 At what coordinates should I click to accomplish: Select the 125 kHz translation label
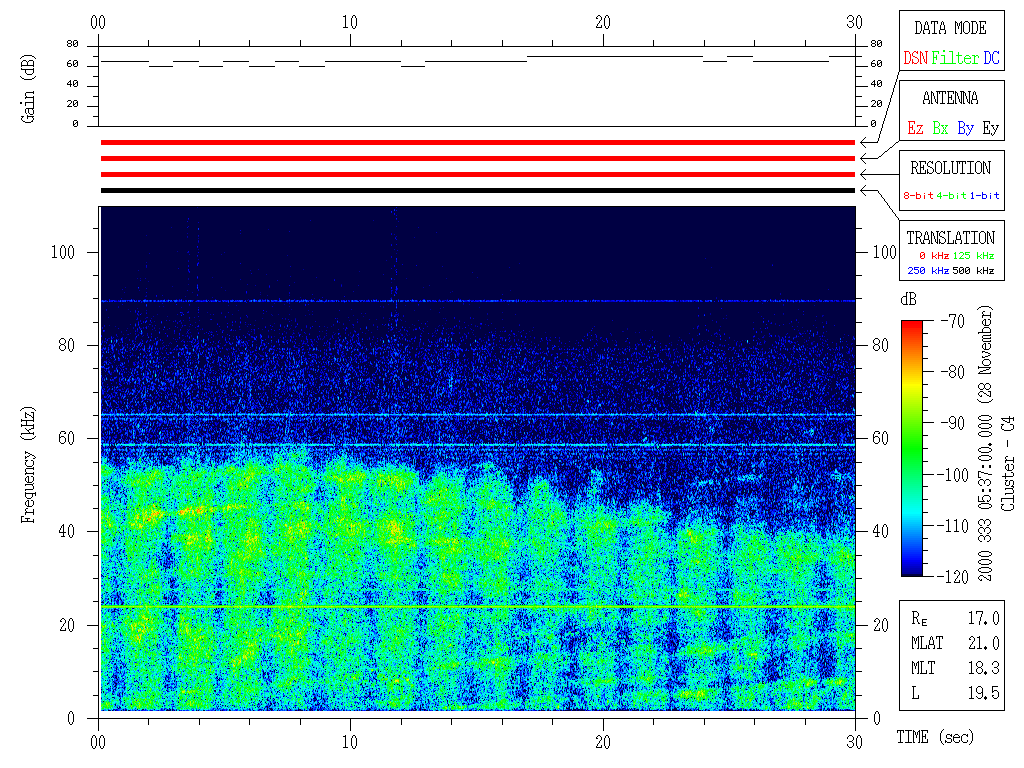click(x=975, y=256)
